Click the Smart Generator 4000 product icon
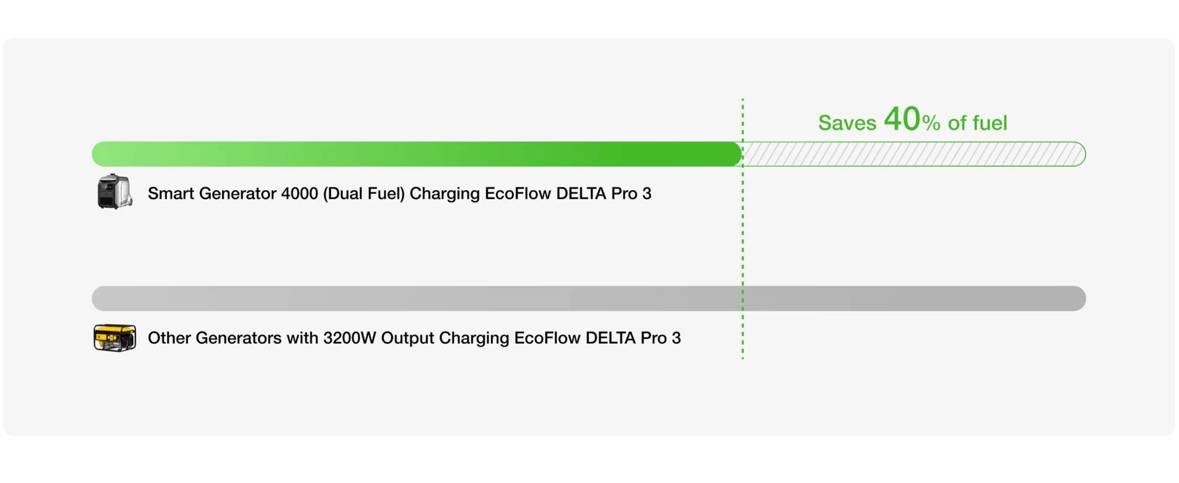Screen dimensions: 1179x483 coord(114,192)
